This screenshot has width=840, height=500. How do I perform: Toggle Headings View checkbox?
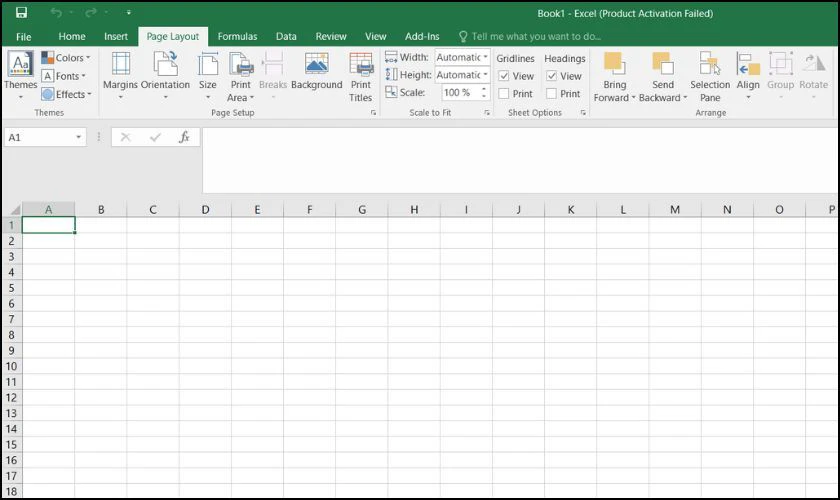551,76
